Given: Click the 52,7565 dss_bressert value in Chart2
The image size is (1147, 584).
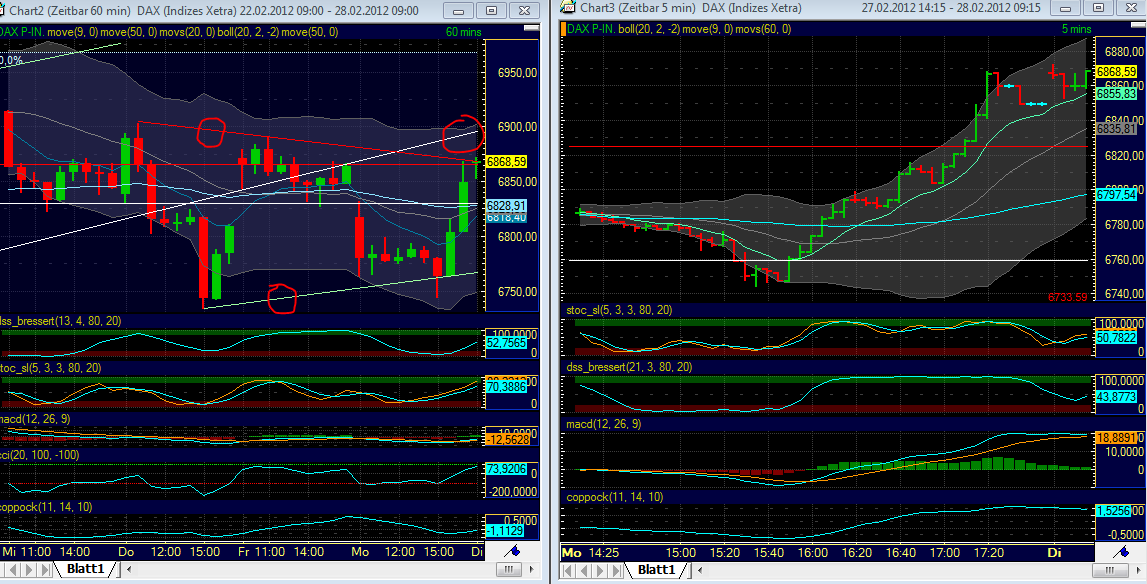Looking at the screenshot, I should [506, 343].
